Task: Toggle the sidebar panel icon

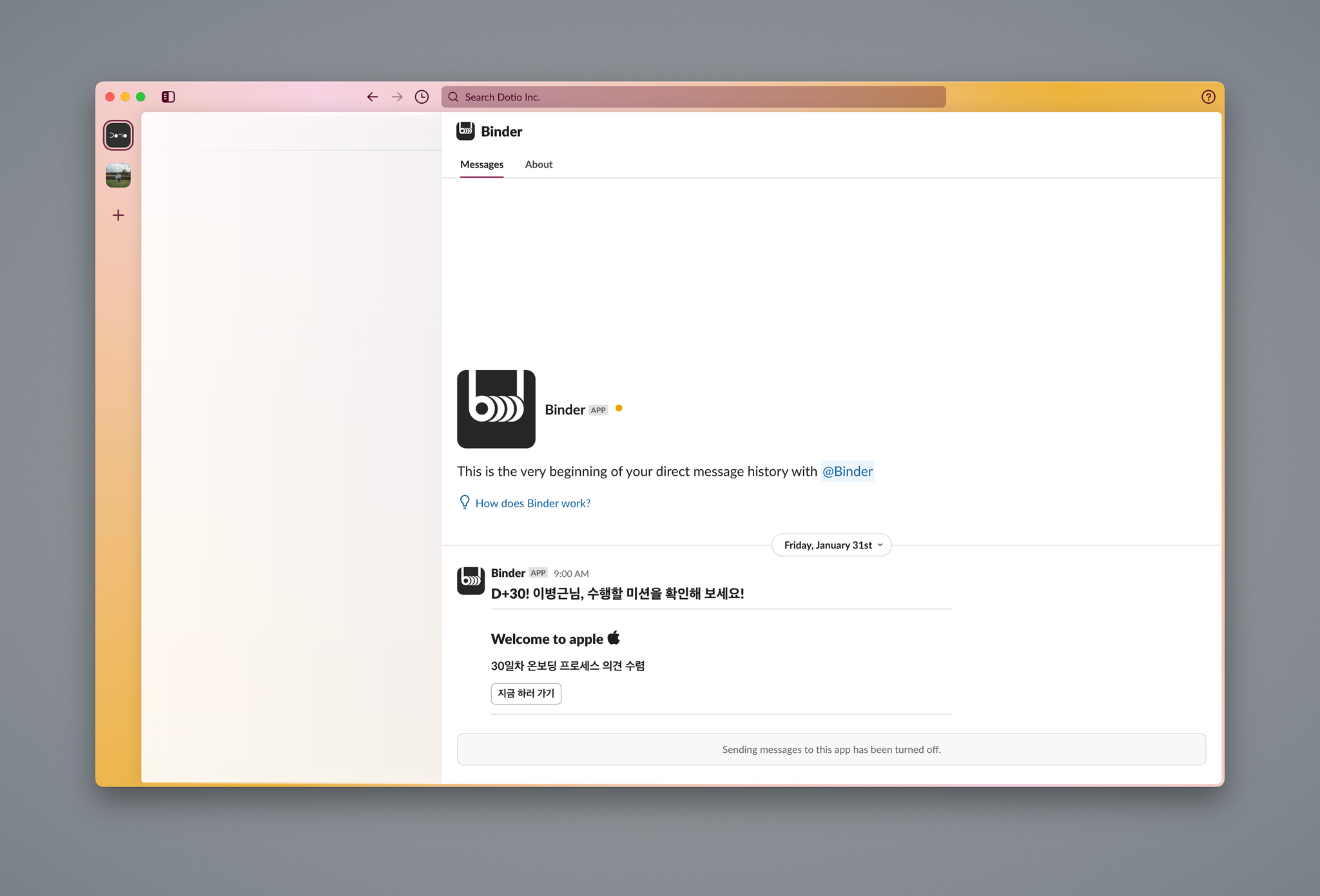Action: (x=168, y=97)
